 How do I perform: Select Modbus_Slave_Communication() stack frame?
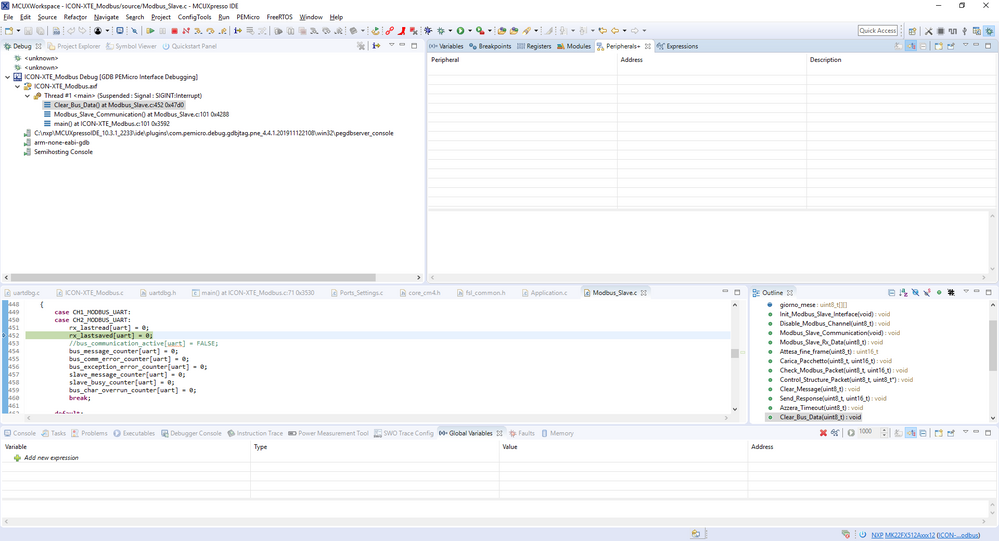tap(141, 114)
